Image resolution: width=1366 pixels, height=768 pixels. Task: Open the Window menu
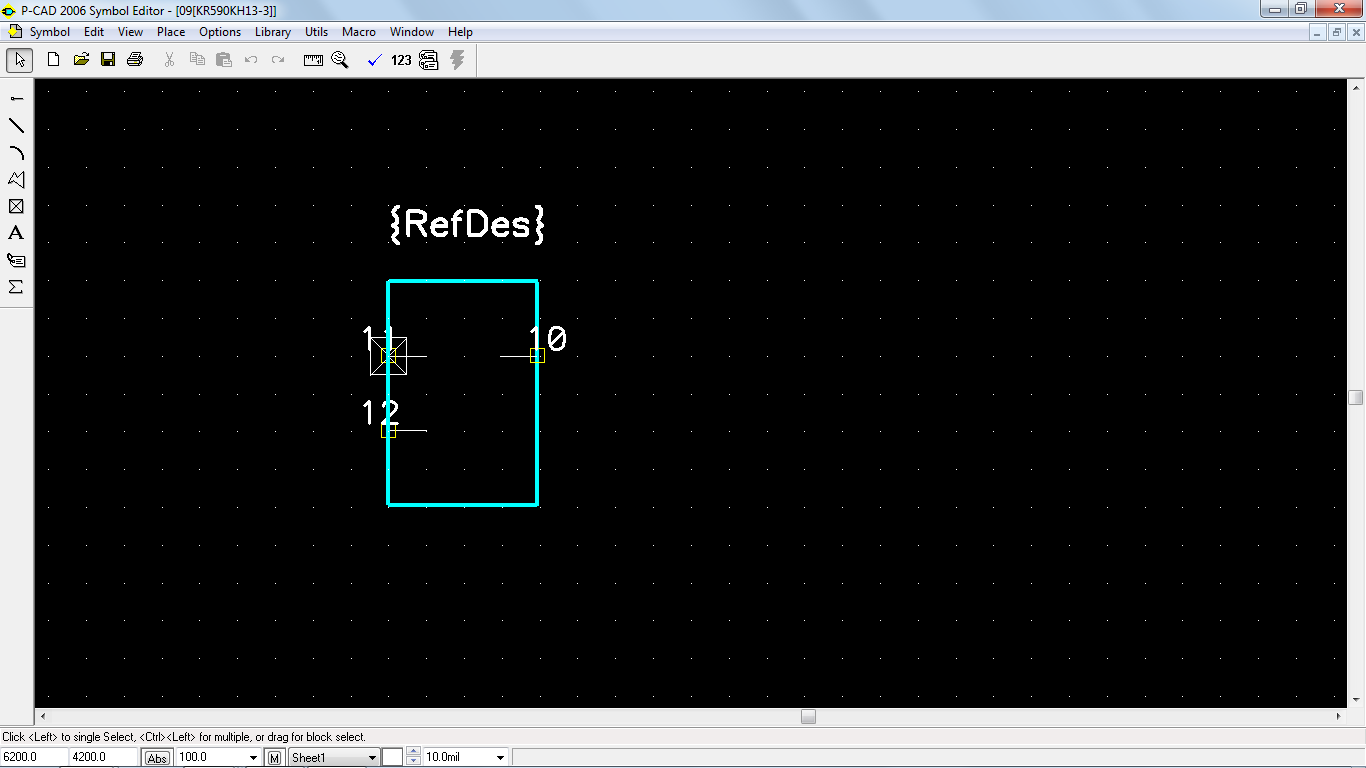point(412,32)
